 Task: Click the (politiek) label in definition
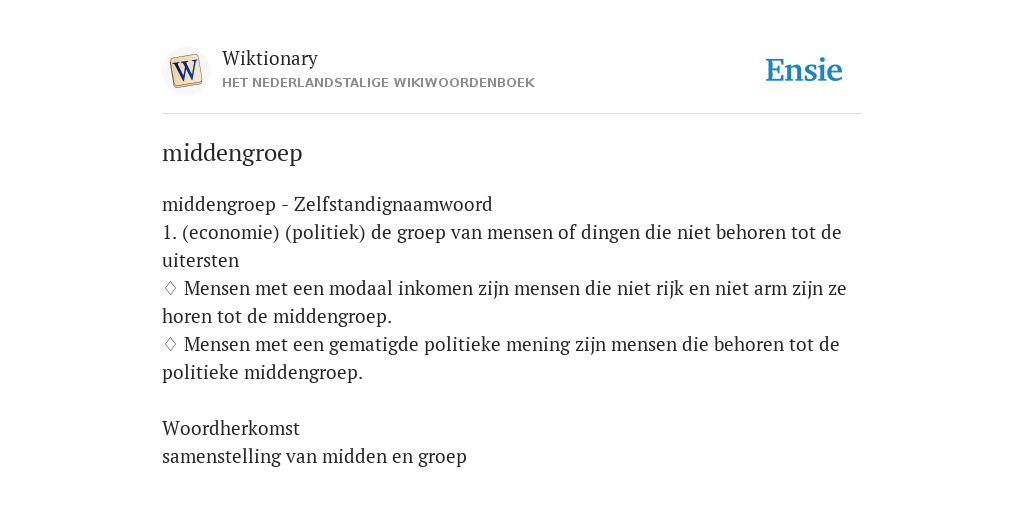point(325,232)
